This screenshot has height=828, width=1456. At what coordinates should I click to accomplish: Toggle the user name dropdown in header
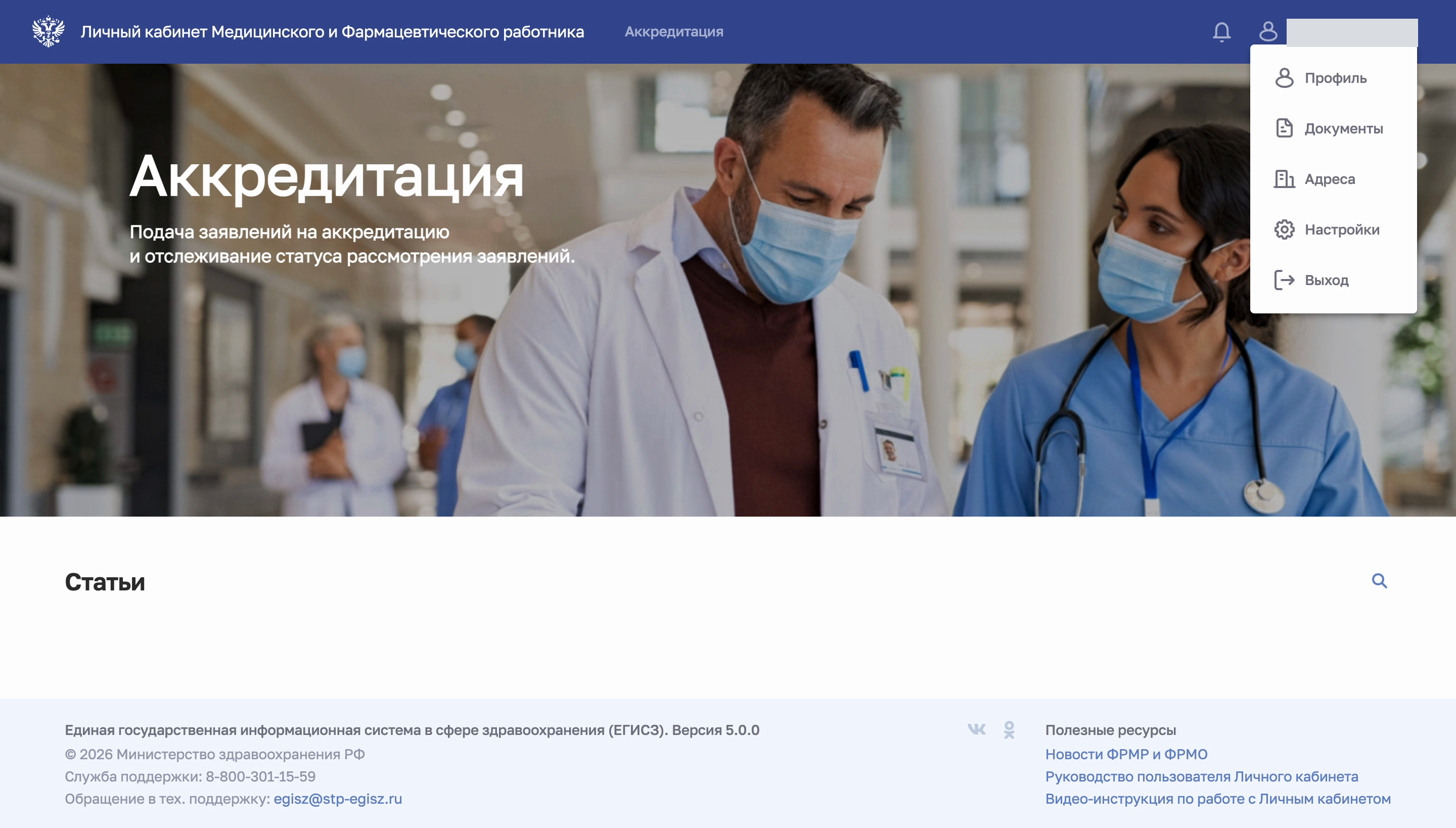point(1352,32)
